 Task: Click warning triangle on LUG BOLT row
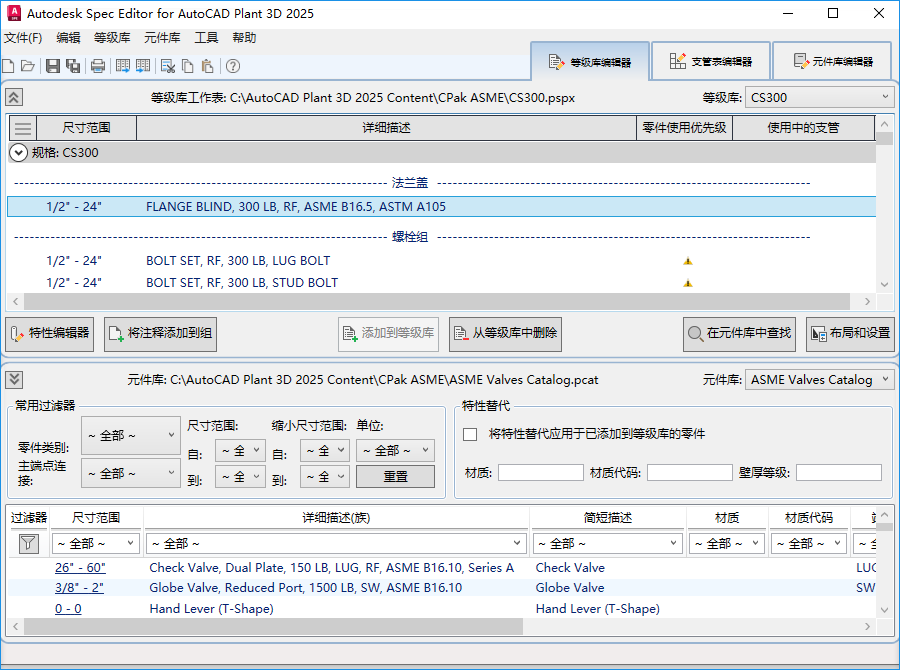tap(688, 261)
